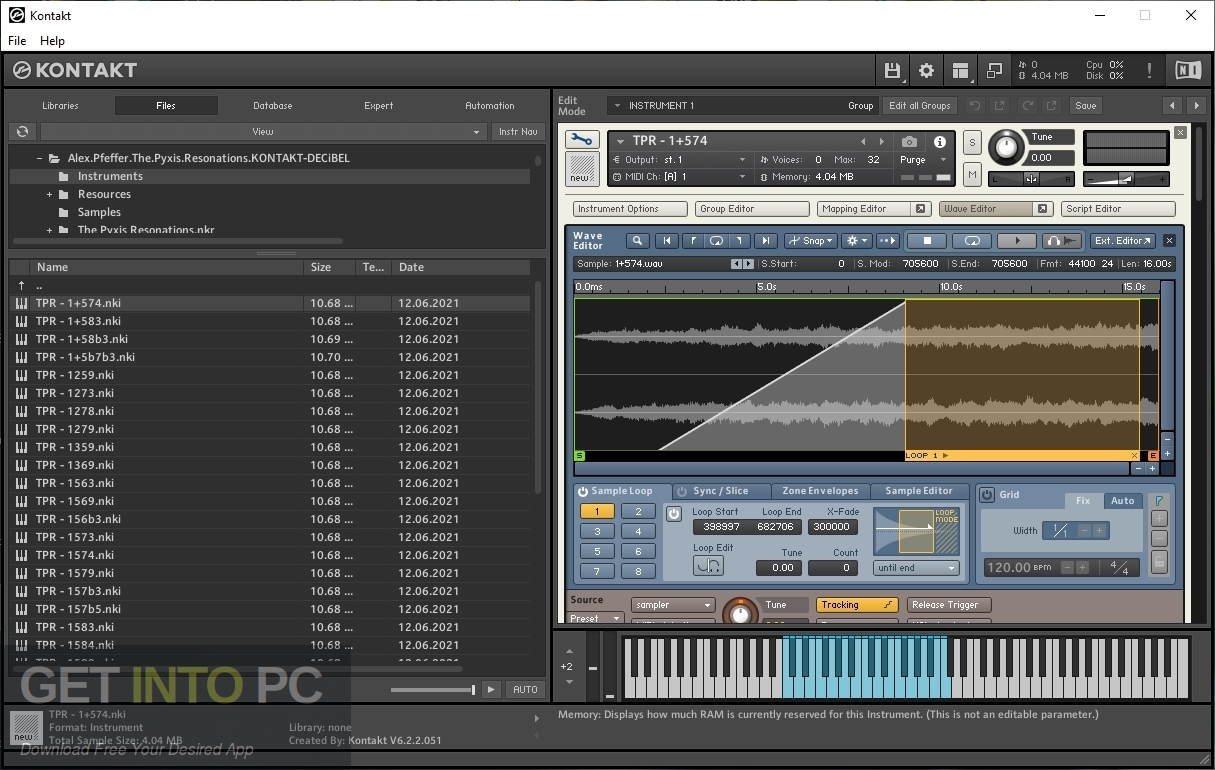Toggle the Tracking button
This screenshot has width=1215, height=770.
pyautogui.click(x=858, y=605)
